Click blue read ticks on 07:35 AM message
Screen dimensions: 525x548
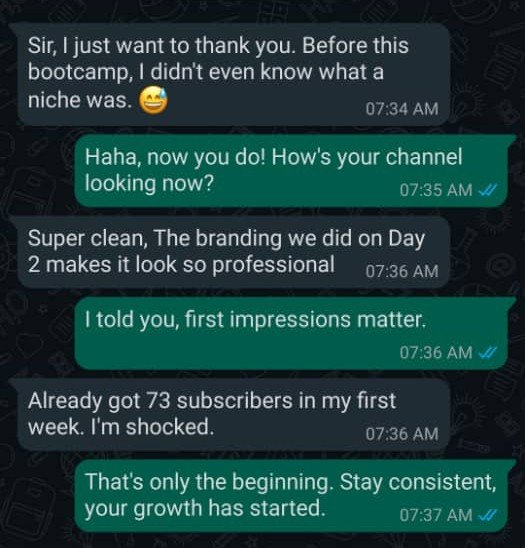(487, 190)
